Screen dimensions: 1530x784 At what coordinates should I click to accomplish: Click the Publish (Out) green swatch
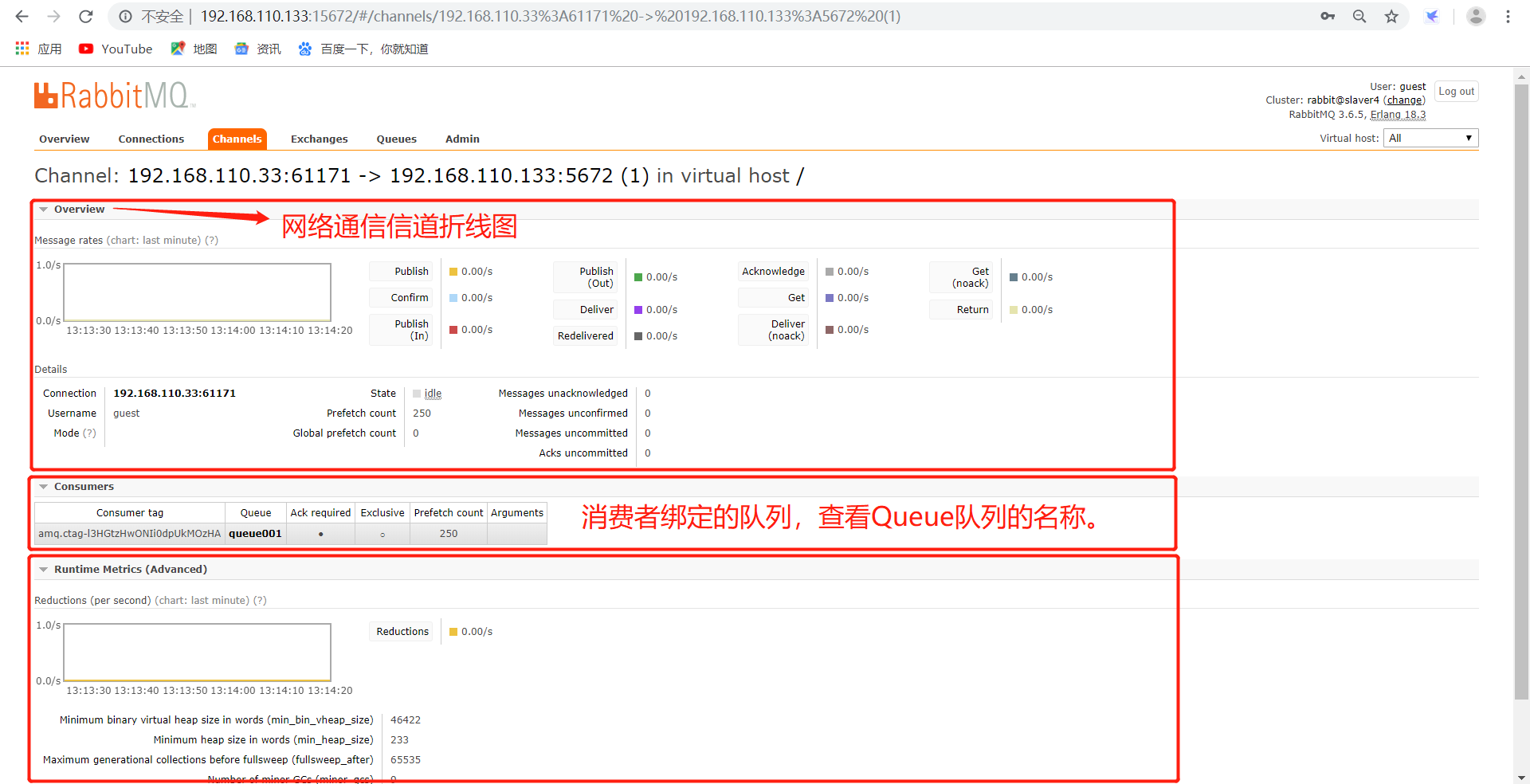(638, 277)
